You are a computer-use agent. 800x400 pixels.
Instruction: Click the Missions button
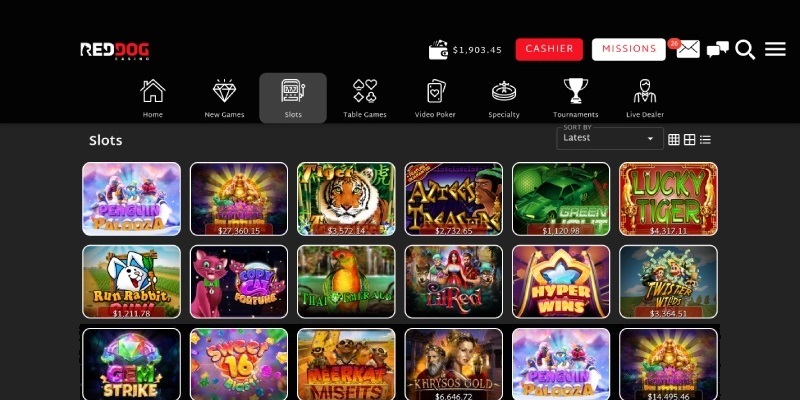coord(629,49)
